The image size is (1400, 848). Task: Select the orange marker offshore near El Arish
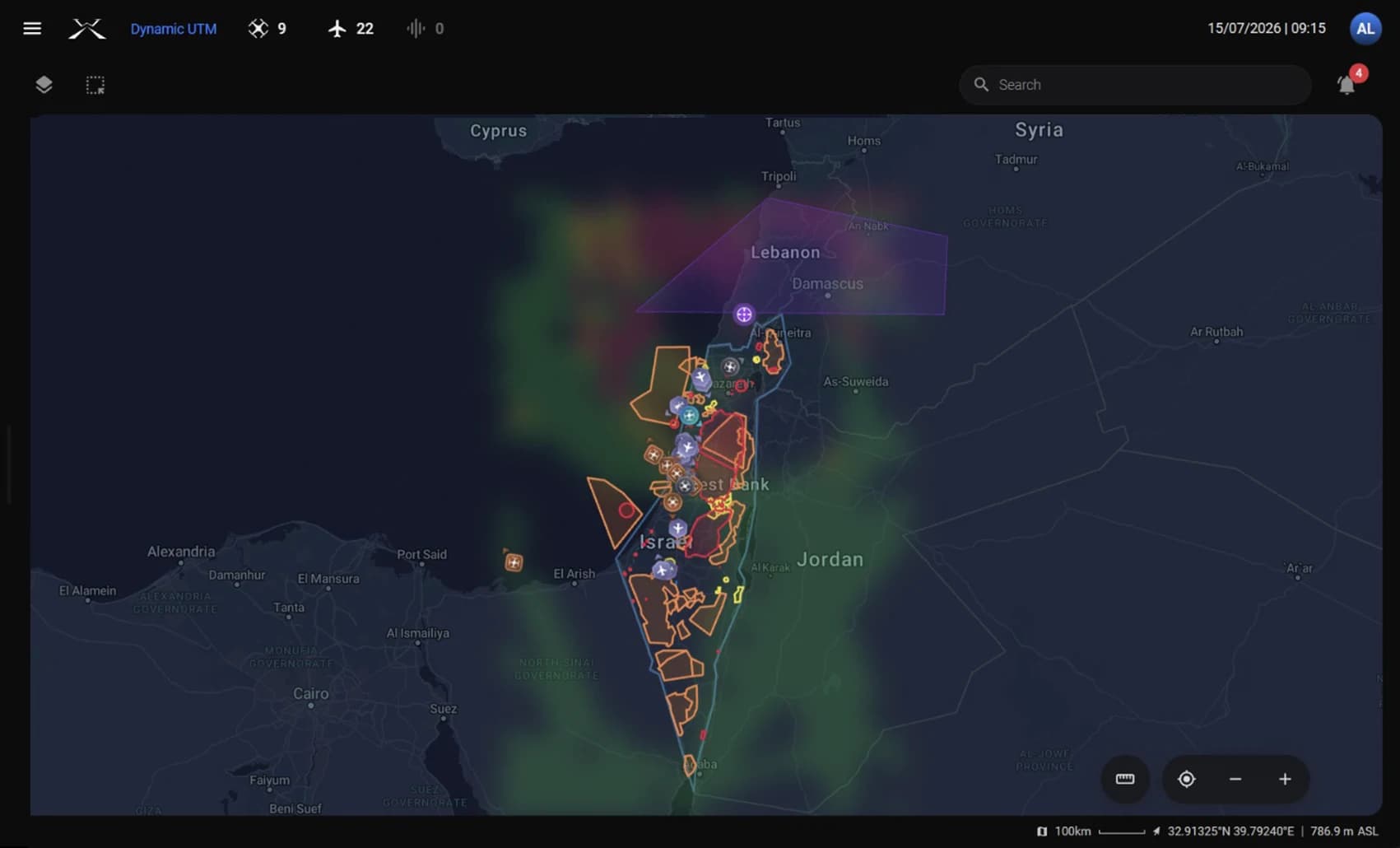coord(514,562)
